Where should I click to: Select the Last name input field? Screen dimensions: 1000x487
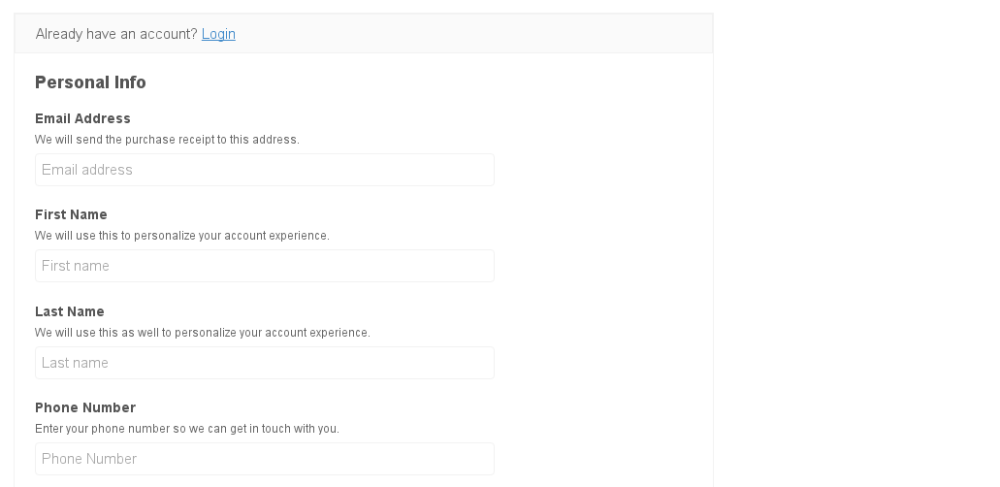pyautogui.click(x=264, y=363)
